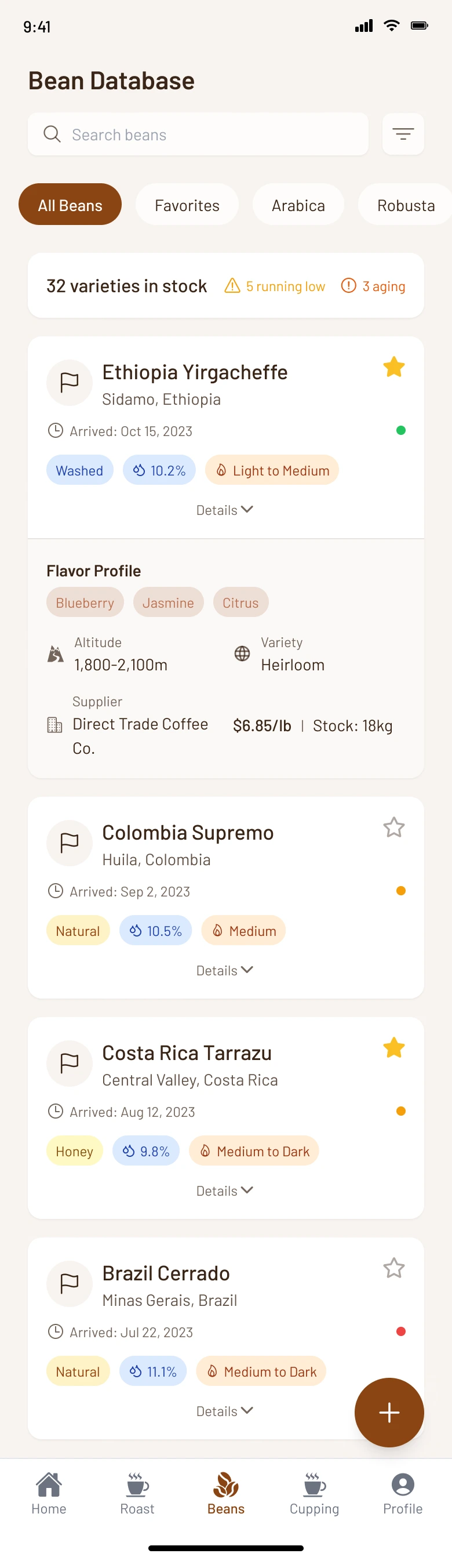Click the flag icon for Brazil Cerrado

click(x=70, y=1283)
